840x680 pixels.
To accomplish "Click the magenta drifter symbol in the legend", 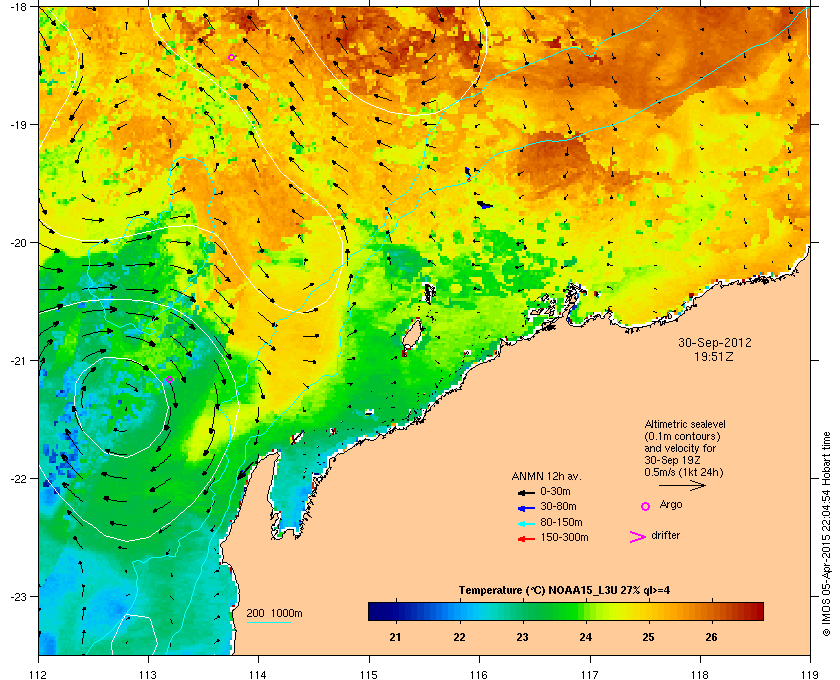I will [638, 537].
